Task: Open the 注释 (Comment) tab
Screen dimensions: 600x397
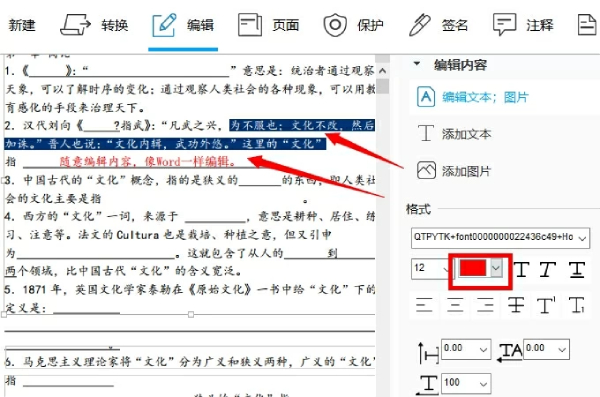Action: pyautogui.click(x=523, y=25)
